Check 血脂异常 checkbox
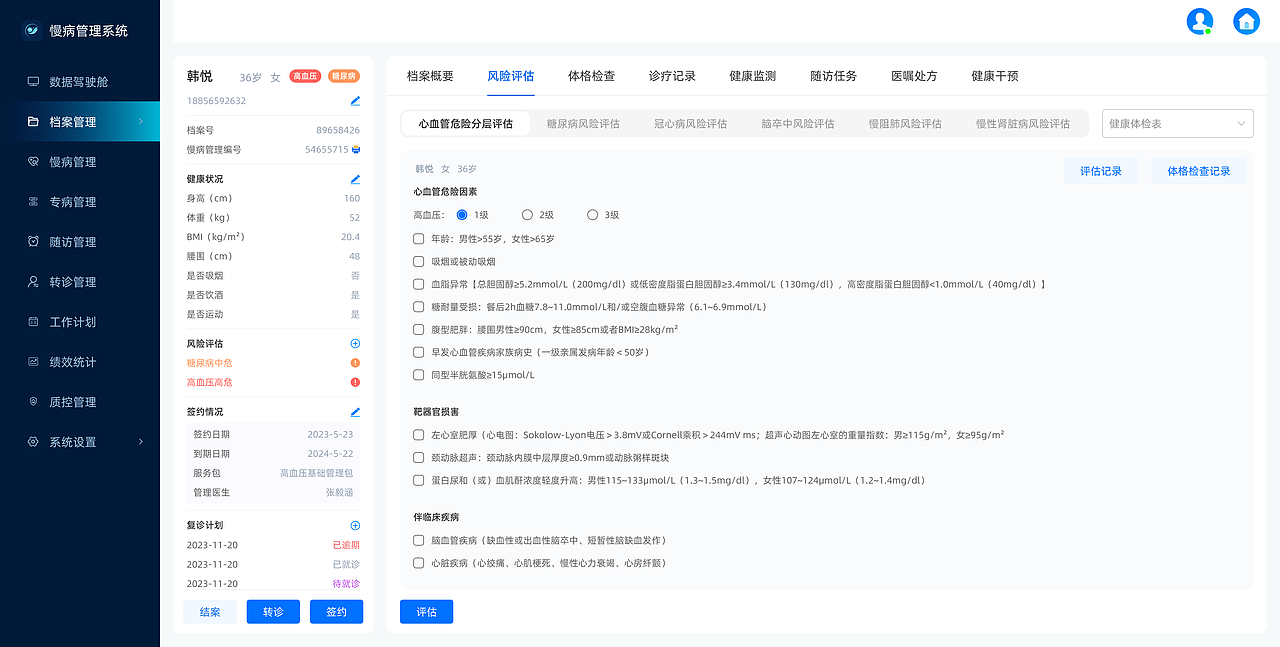This screenshot has width=1280, height=647. [x=419, y=285]
